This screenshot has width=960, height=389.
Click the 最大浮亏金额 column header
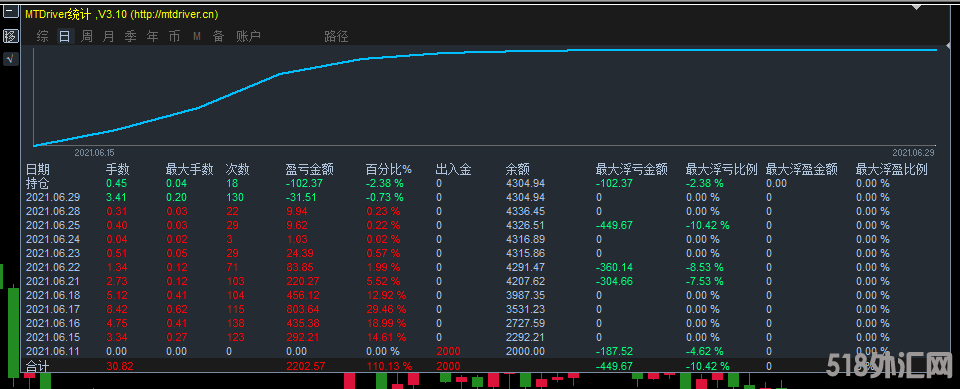tap(632, 169)
